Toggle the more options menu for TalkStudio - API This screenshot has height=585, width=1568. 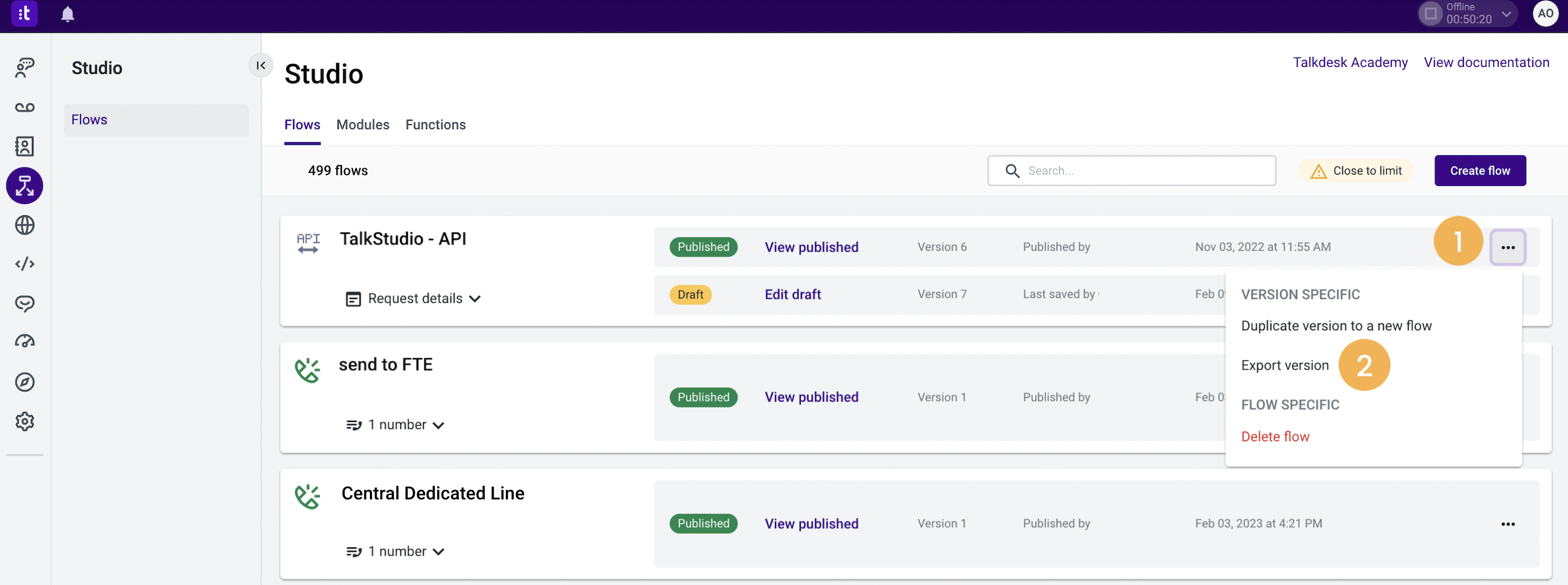(x=1508, y=248)
